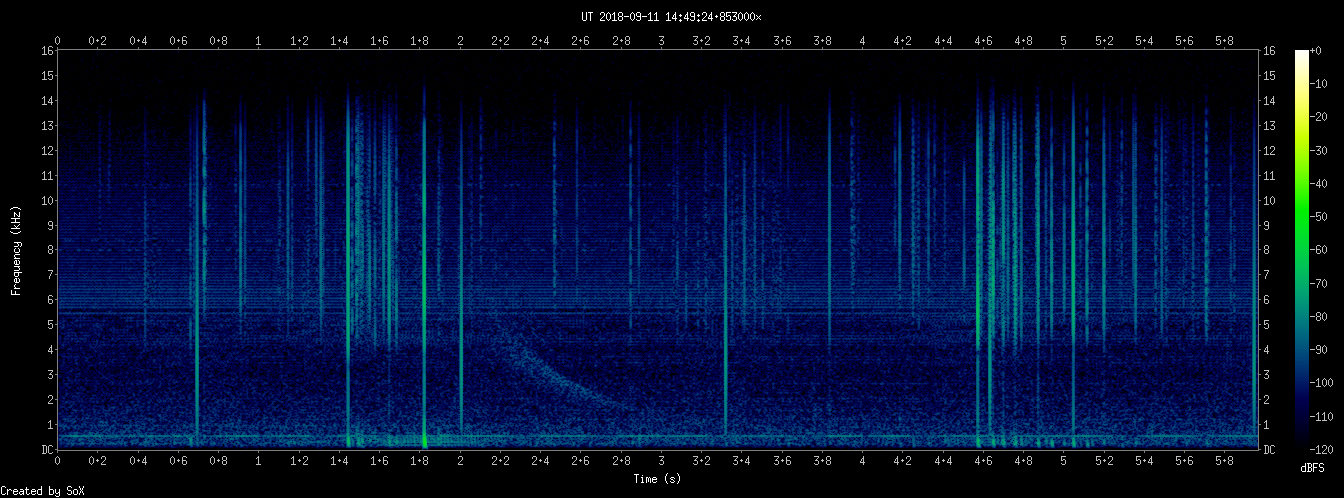Click the "3.2" tick on the top time axis
This screenshot has width=1344, height=498.
pos(702,41)
